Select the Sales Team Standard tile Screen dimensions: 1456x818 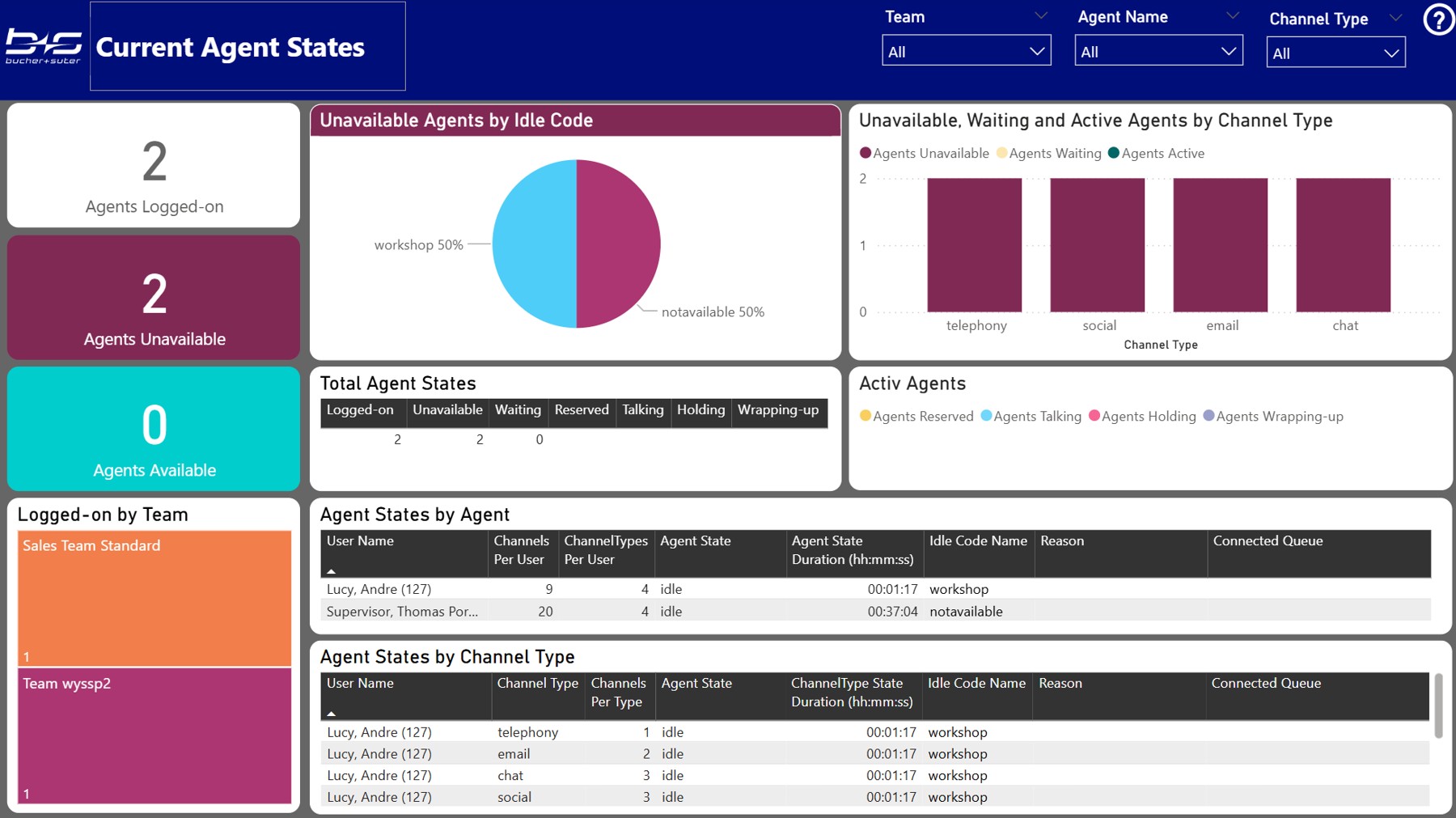click(154, 598)
